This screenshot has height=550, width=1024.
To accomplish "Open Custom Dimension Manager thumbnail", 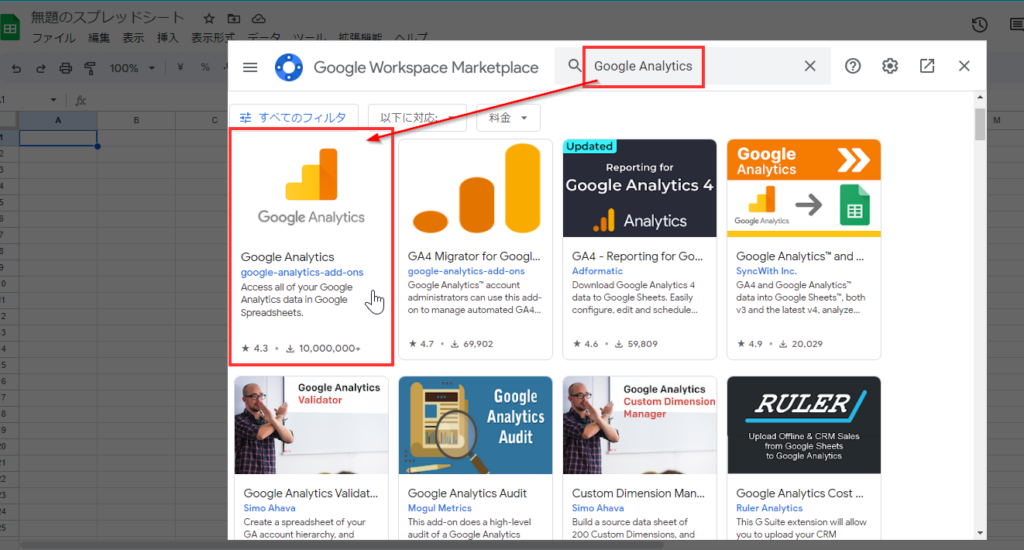I will (x=639, y=425).
